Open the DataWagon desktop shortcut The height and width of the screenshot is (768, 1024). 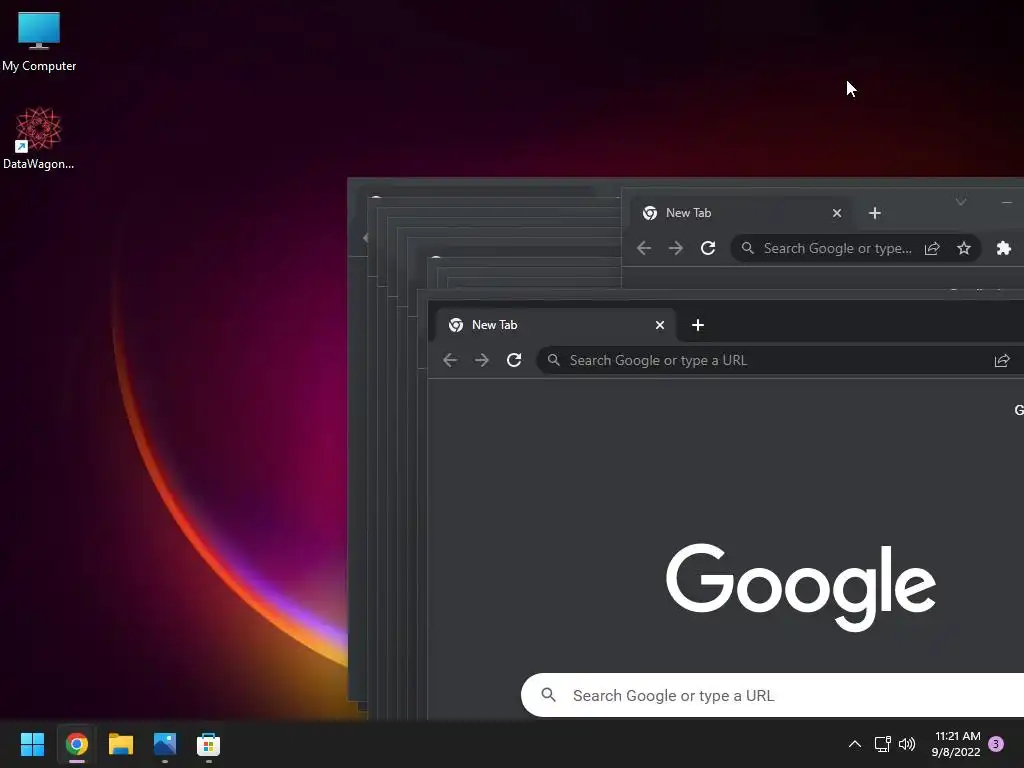[39, 138]
